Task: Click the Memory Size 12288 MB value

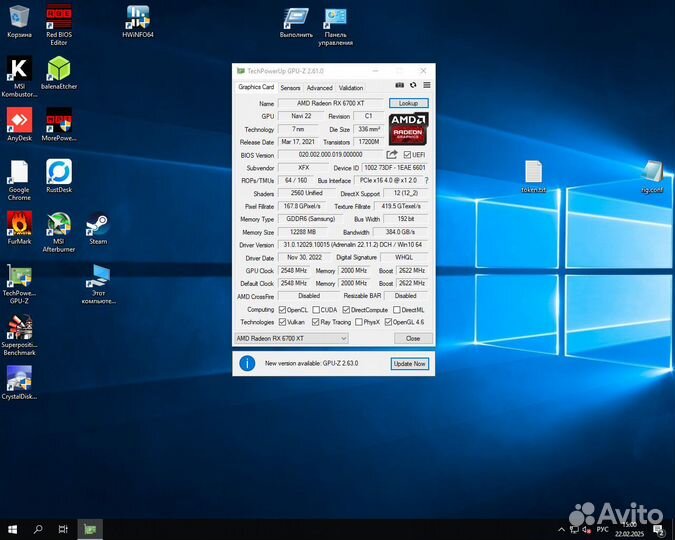Action: tap(303, 232)
